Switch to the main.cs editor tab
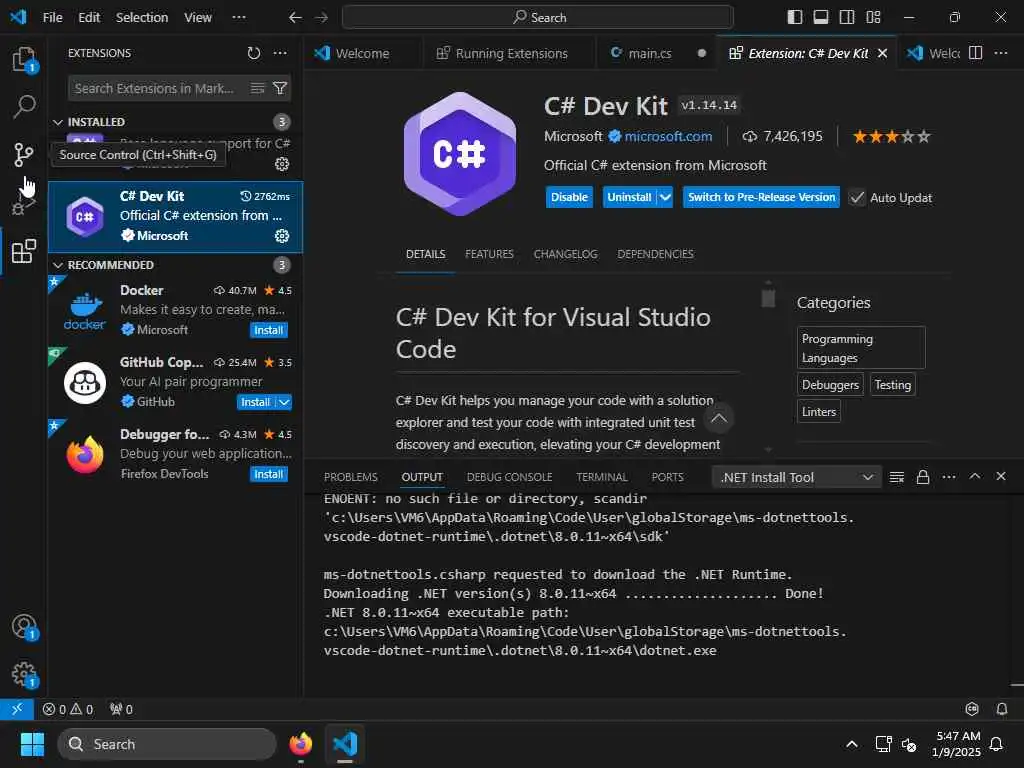Screen dimensions: 1024x768 (x=650, y=54)
